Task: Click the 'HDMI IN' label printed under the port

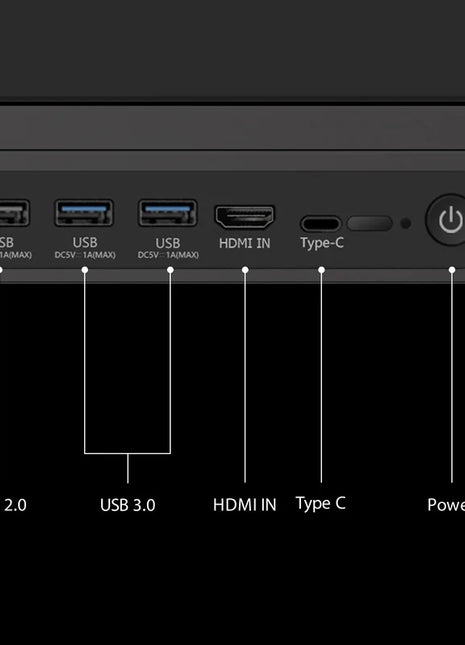Action: (x=244, y=243)
